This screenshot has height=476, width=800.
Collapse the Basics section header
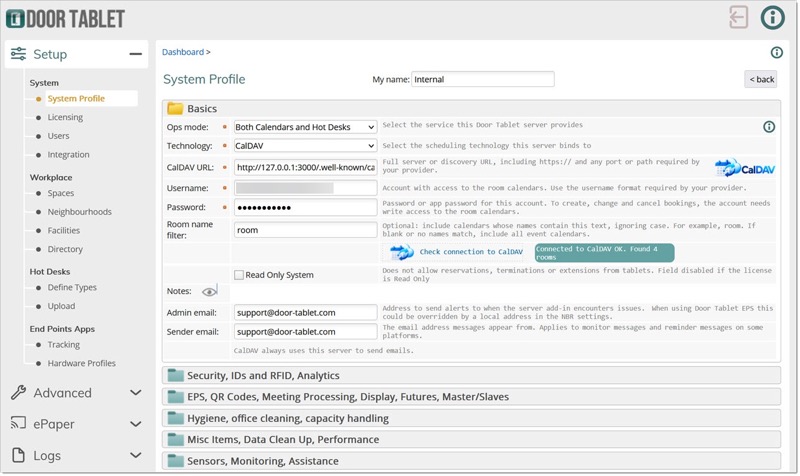(471, 109)
